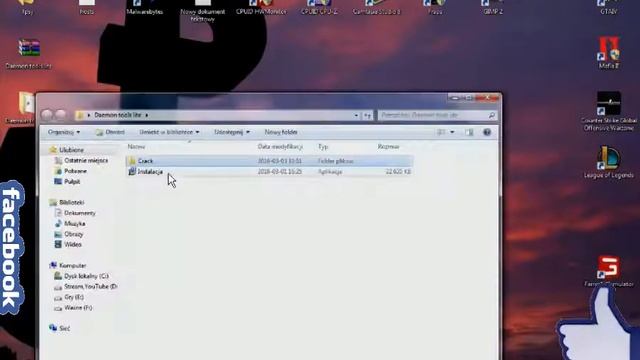Viewport: 640px width, 360px height.
Task: Sort by the Typ column header
Action: click(x=323, y=147)
